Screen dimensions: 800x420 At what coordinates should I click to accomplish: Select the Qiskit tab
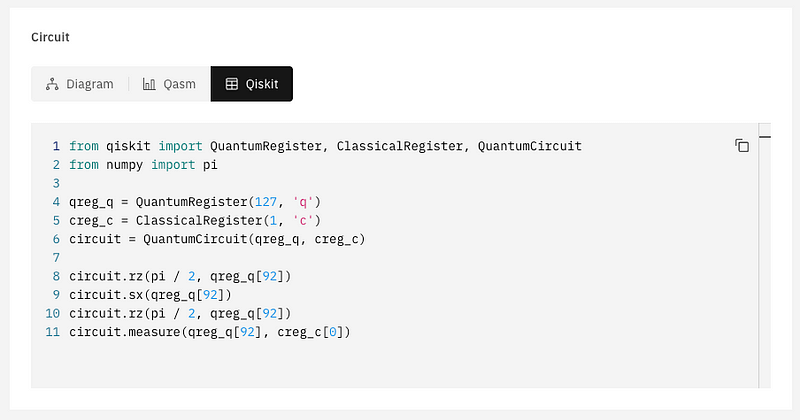coord(252,84)
